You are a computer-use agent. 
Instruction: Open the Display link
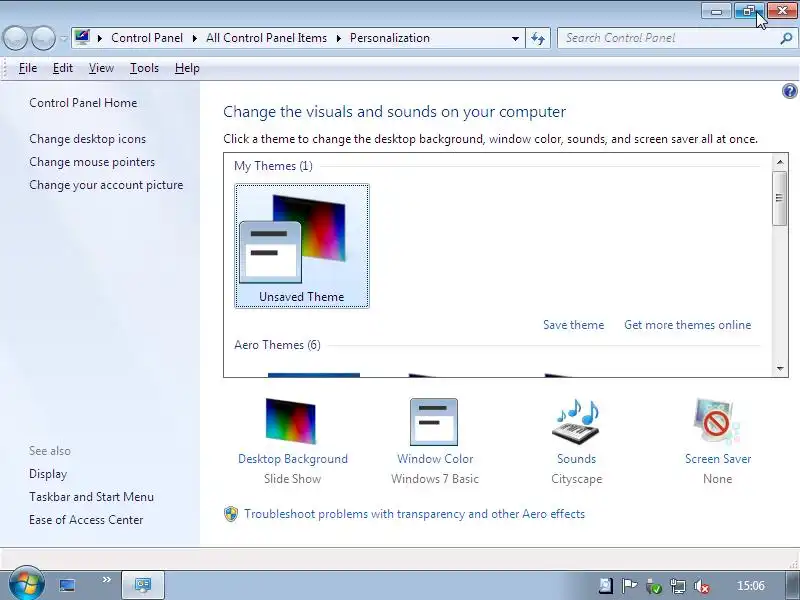48,474
